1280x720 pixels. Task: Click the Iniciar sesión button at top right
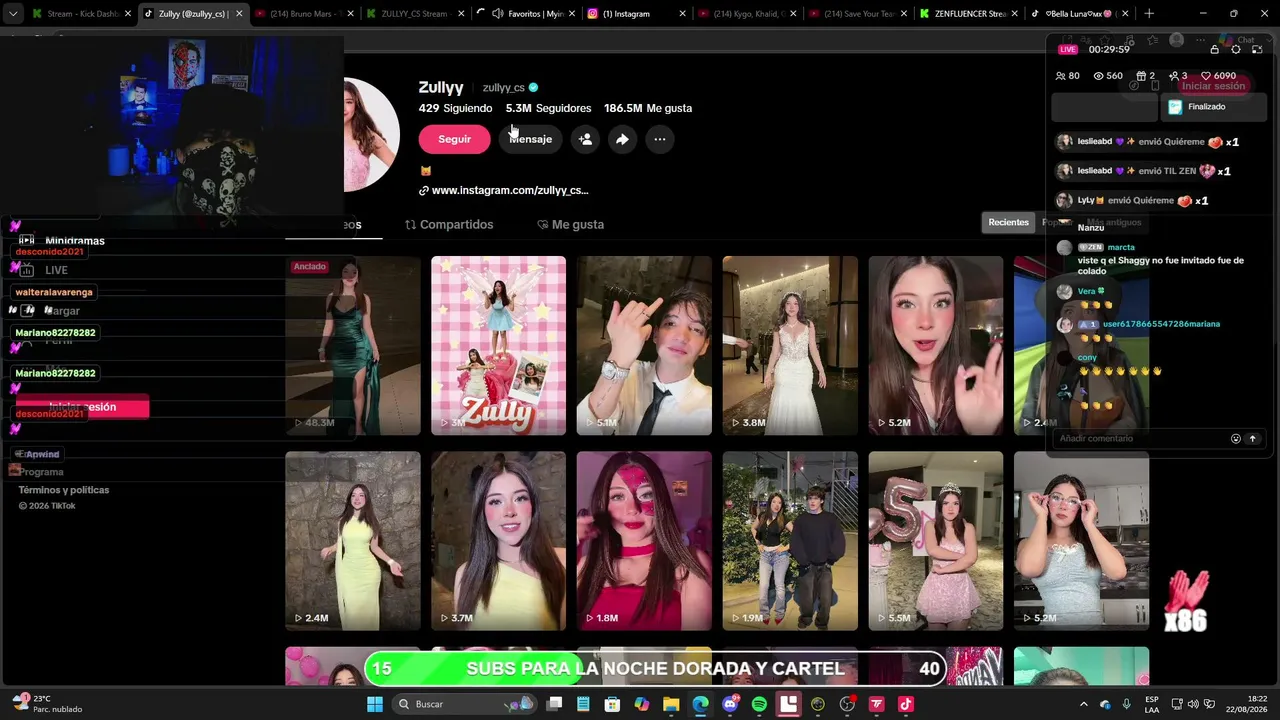coord(1213,86)
